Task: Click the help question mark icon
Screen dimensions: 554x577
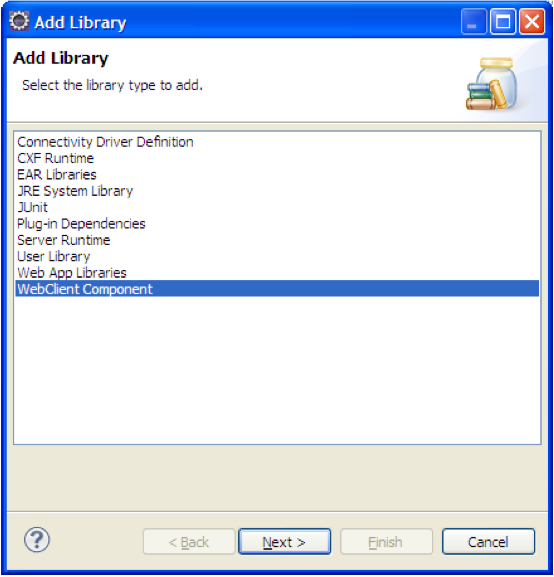Action: (36, 539)
